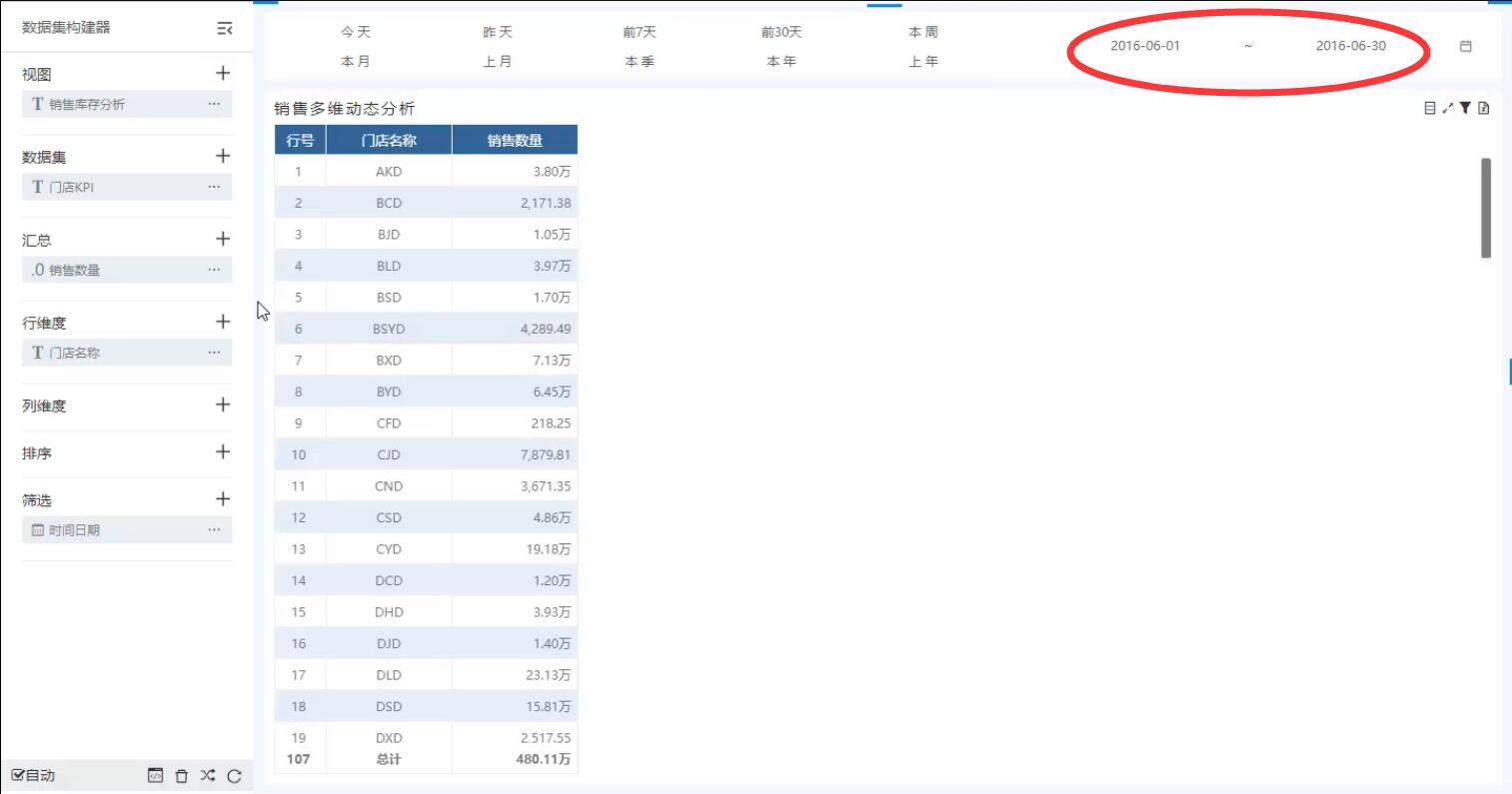This screenshot has width=1512, height=794.
Task: Click the DSD store name cell
Action: pyautogui.click(x=389, y=706)
